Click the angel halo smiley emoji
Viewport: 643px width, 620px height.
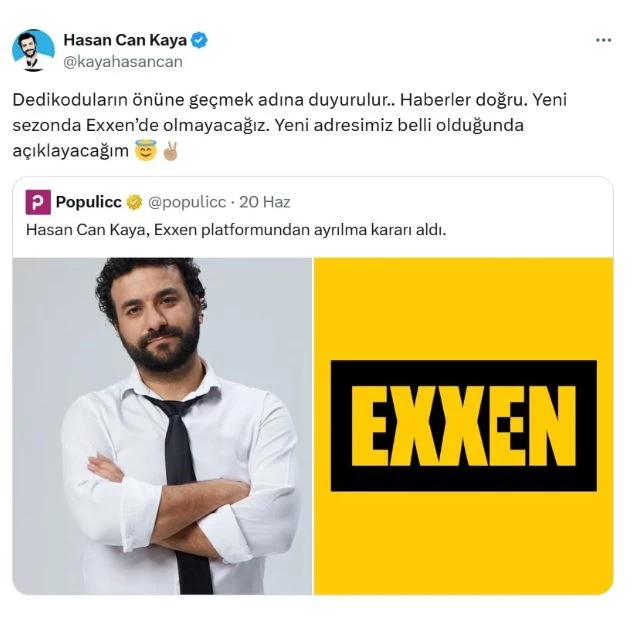[x=146, y=150]
